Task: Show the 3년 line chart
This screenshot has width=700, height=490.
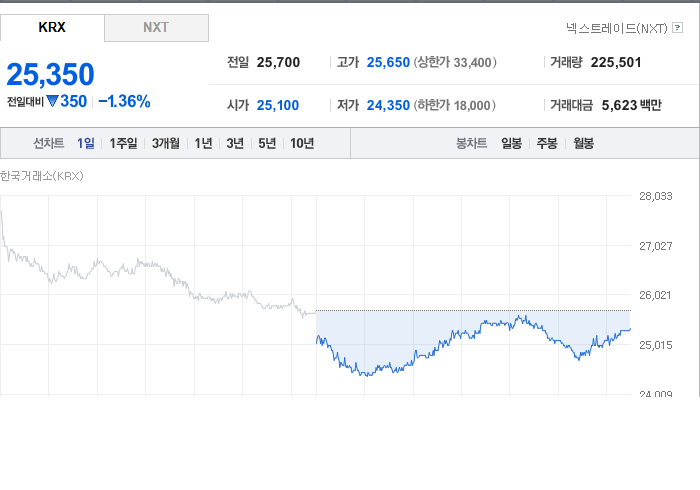Action: click(235, 143)
